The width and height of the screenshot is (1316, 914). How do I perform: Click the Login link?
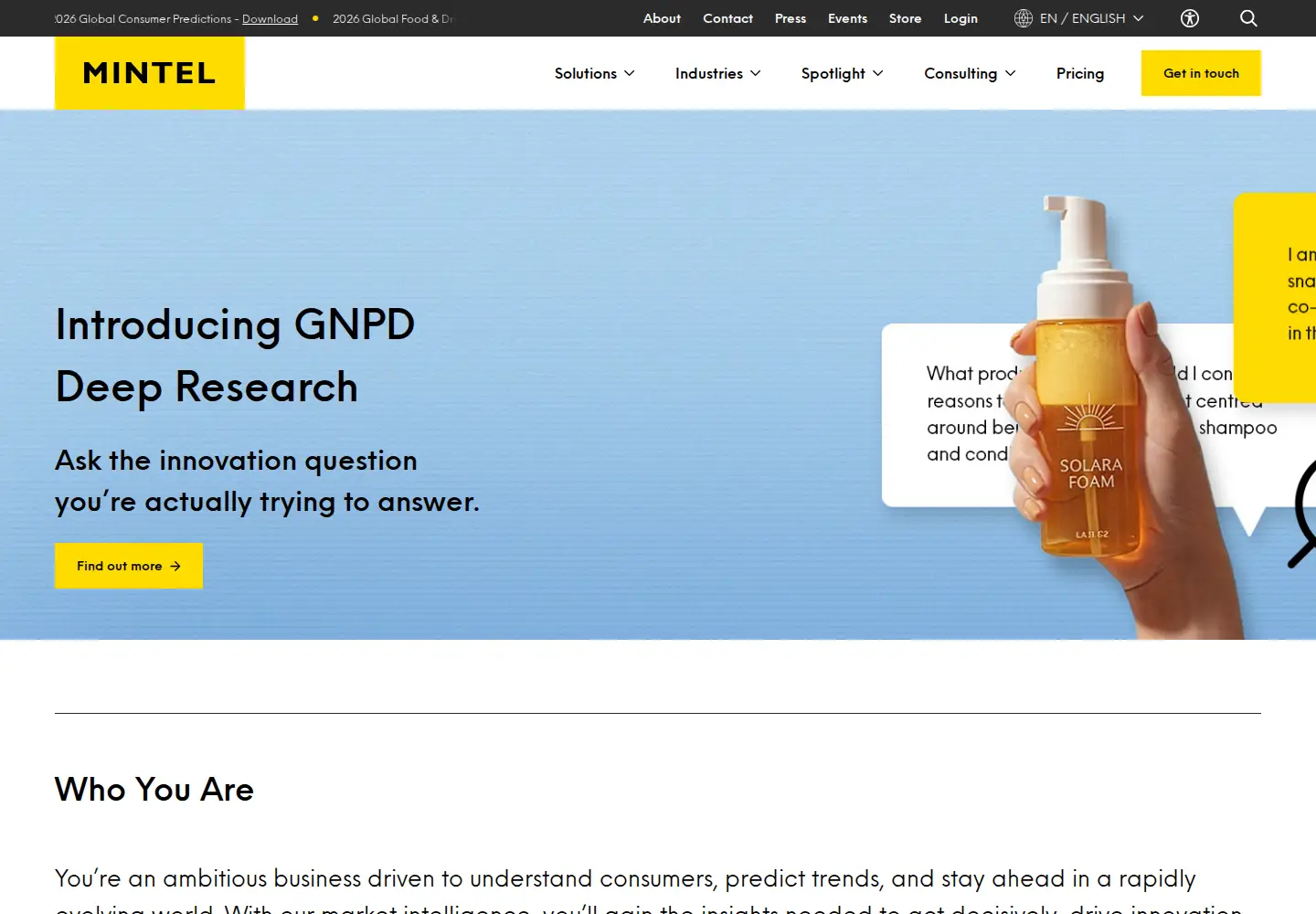pyautogui.click(x=960, y=18)
